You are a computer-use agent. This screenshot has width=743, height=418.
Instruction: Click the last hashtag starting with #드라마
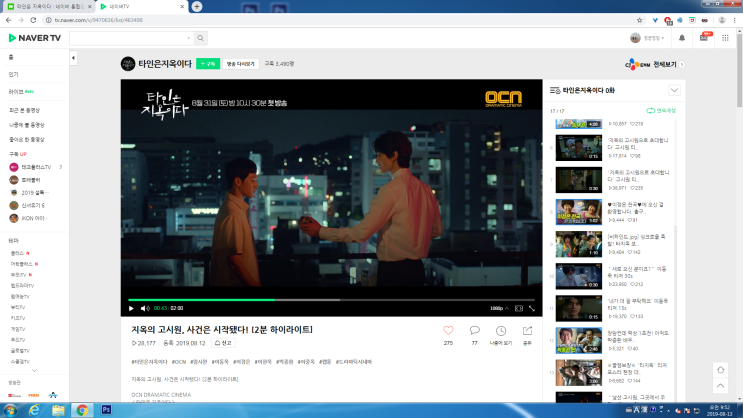pos(354,362)
